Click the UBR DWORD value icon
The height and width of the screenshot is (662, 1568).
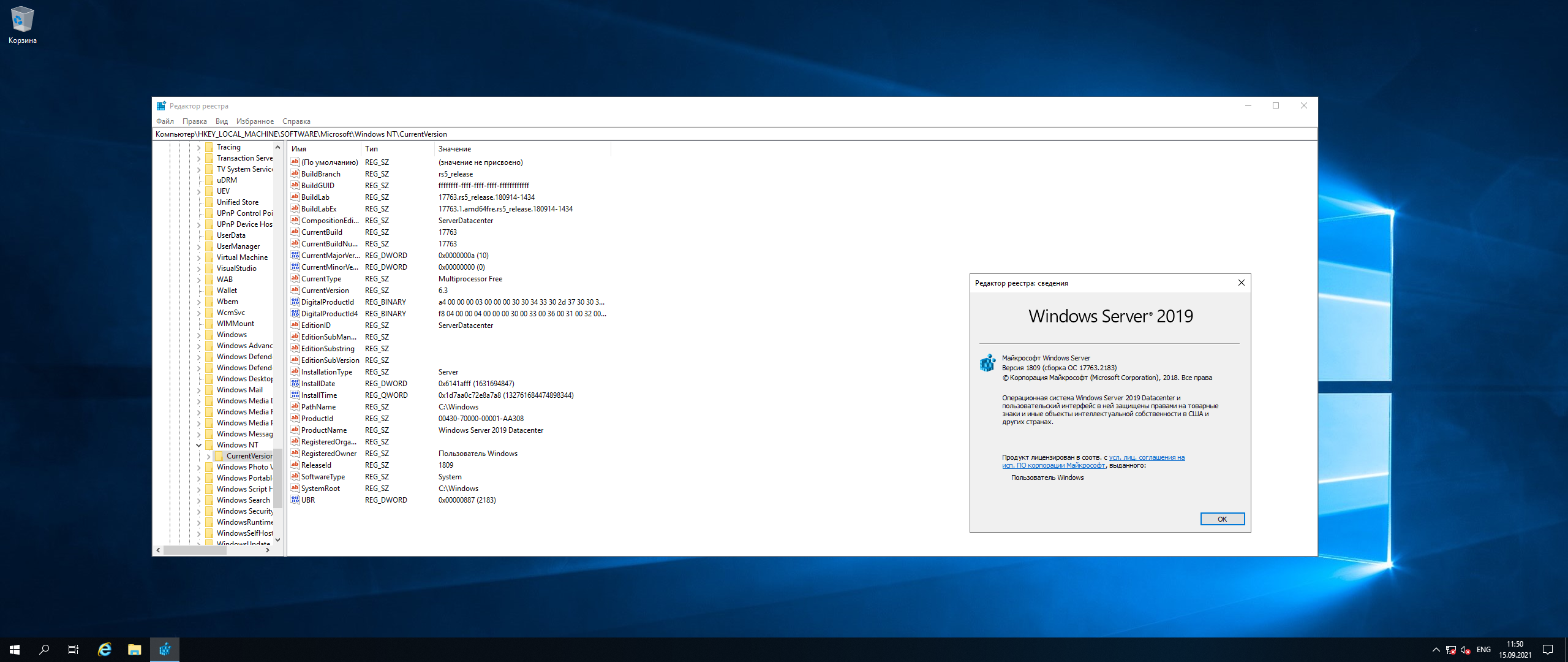pyautogui.click(x=295, y=500)
